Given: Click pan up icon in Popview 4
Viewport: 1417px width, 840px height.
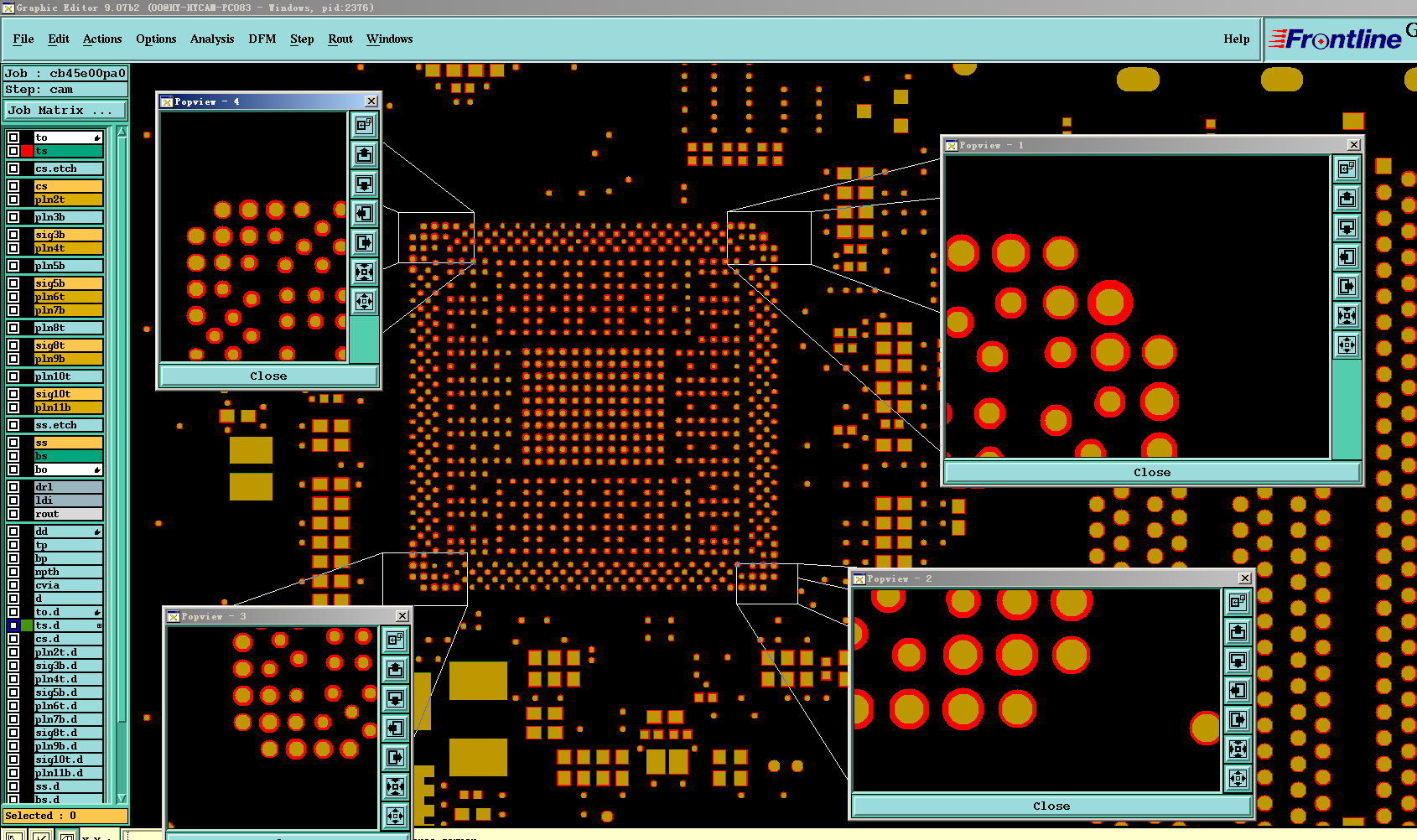Looking at the screenshot, I should [364, 154].
